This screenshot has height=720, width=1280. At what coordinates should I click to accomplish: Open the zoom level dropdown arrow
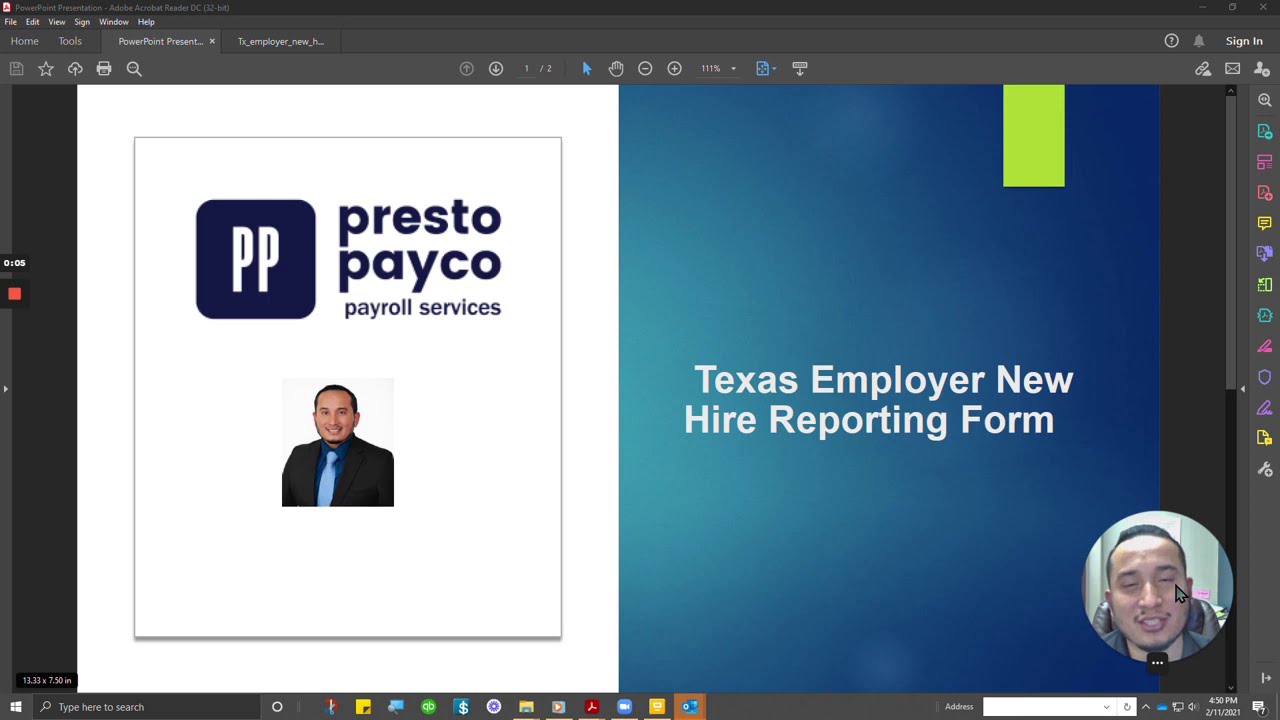click(733, 69)
